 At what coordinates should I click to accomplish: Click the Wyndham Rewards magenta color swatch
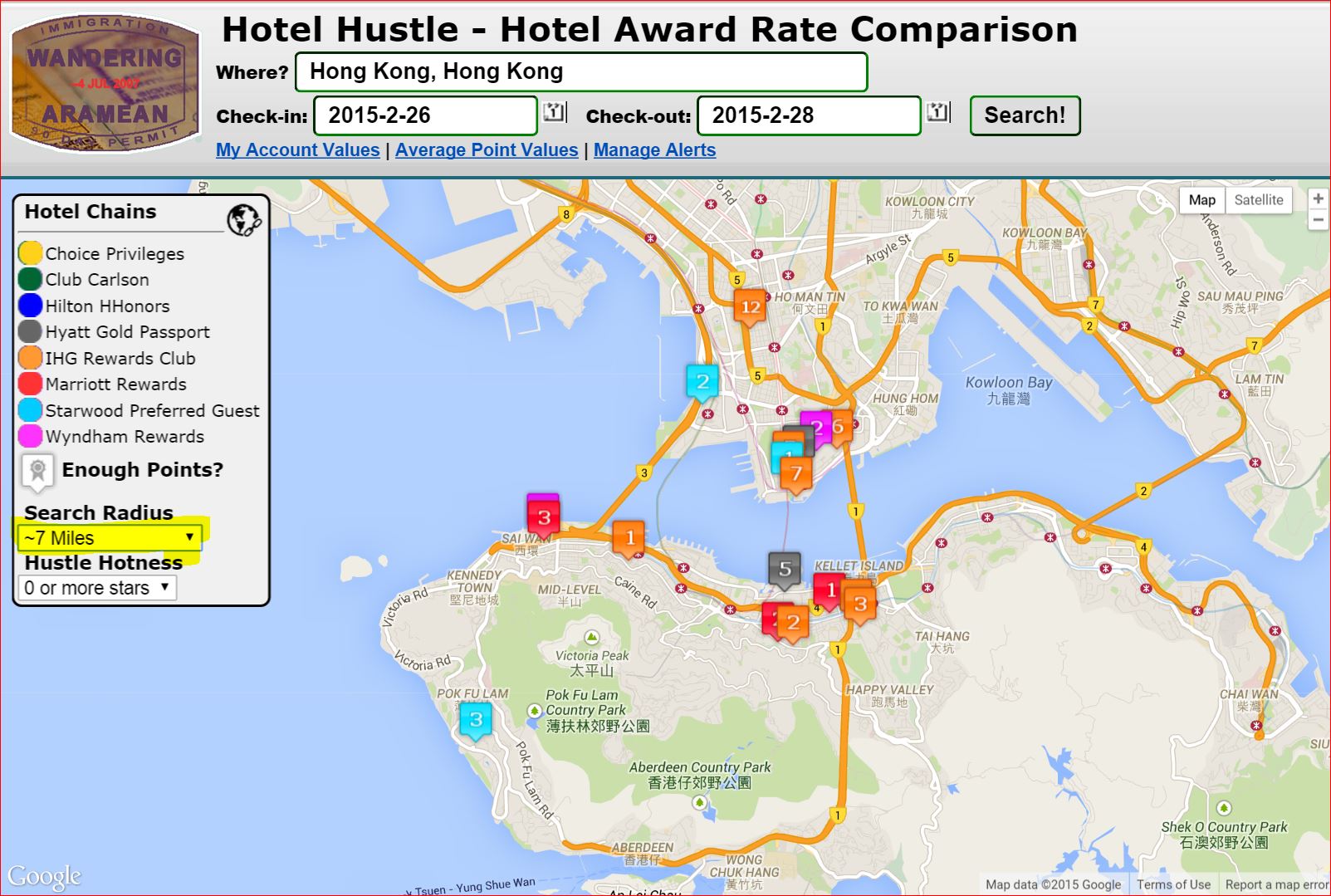(31, 436)
